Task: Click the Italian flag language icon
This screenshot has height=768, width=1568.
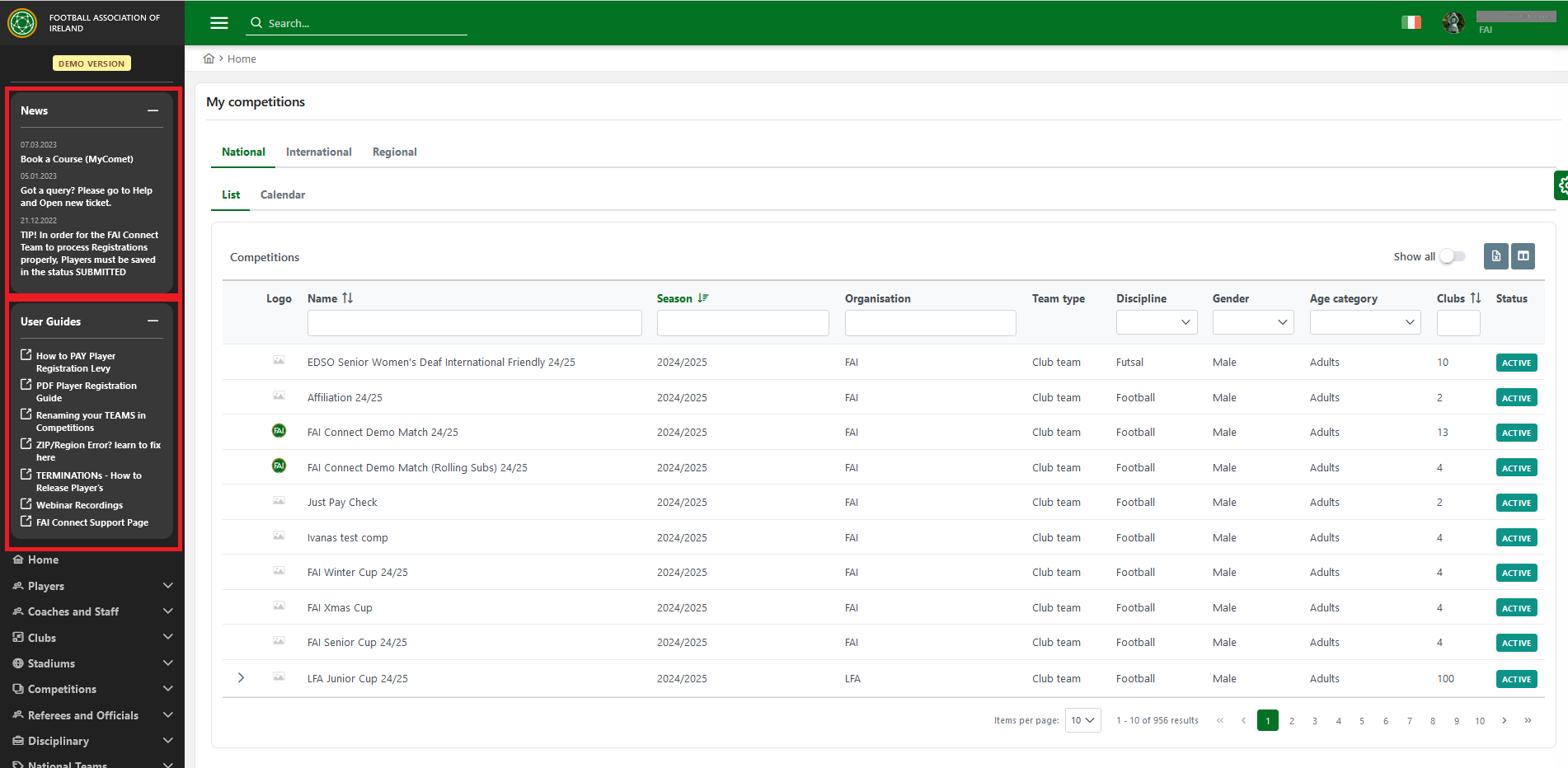Action: point(1411,22)
